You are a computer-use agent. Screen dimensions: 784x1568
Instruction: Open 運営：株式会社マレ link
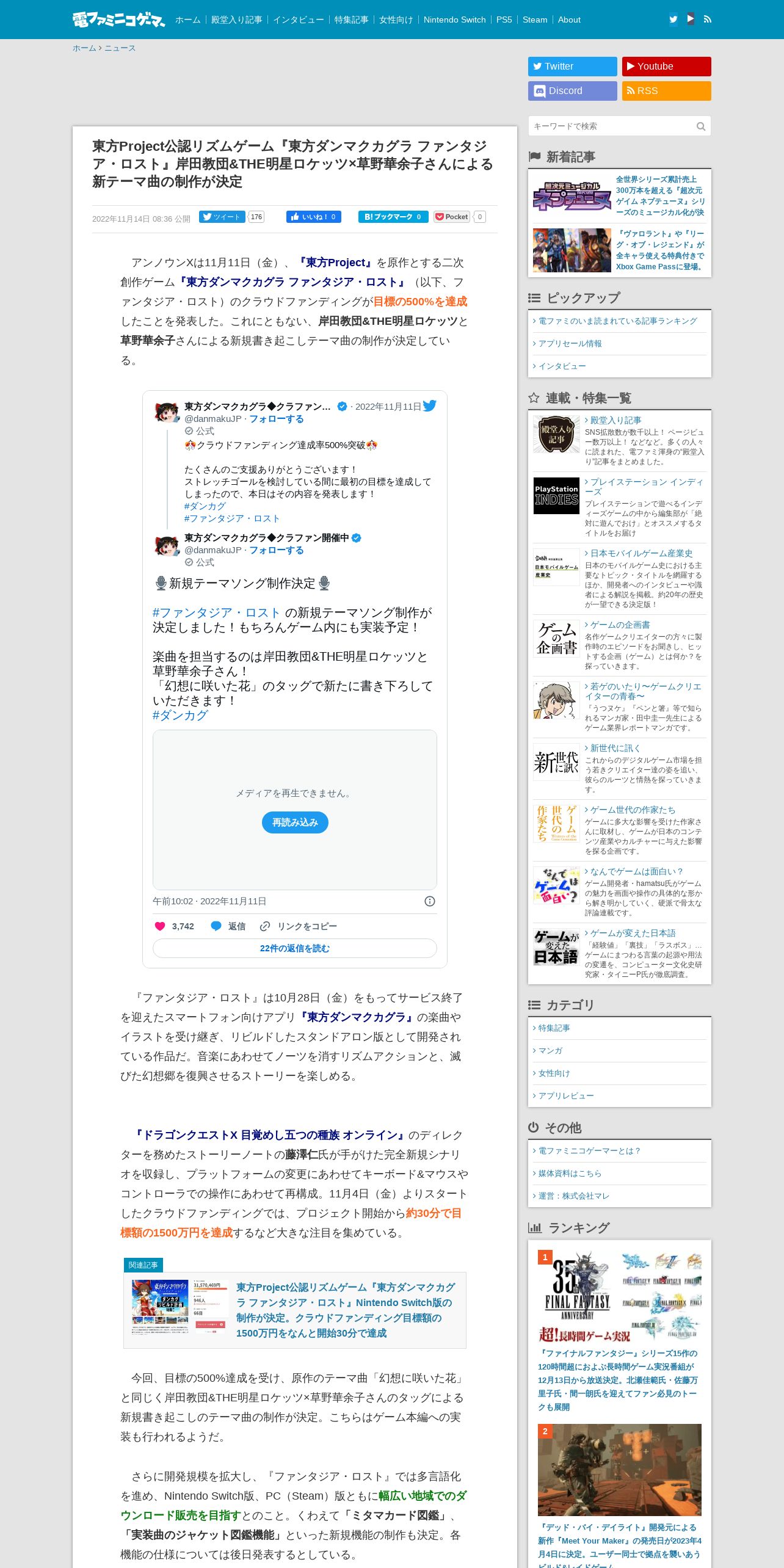(x=573, y=1196)
